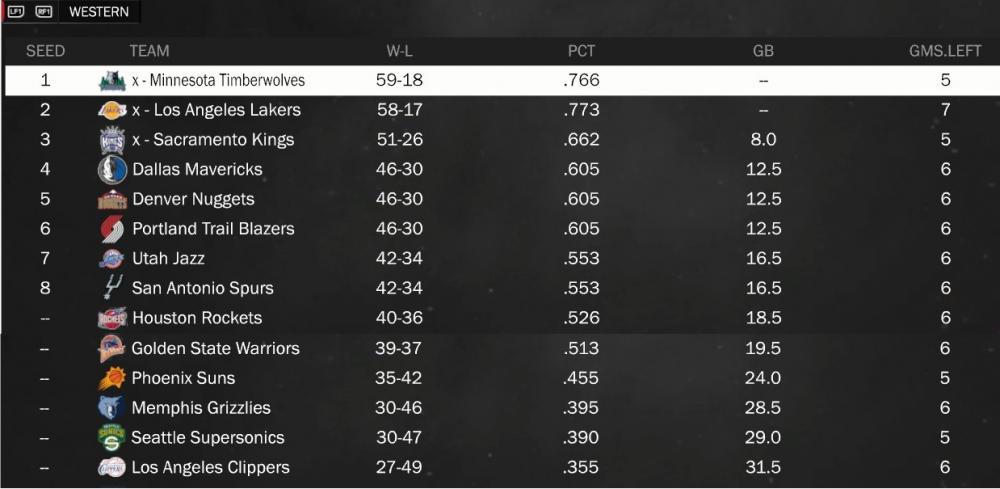The height and width of the screenshot is (489, 1000).
Task: Click the Minnesota Timberwolves logo
Action: [112, 80]
